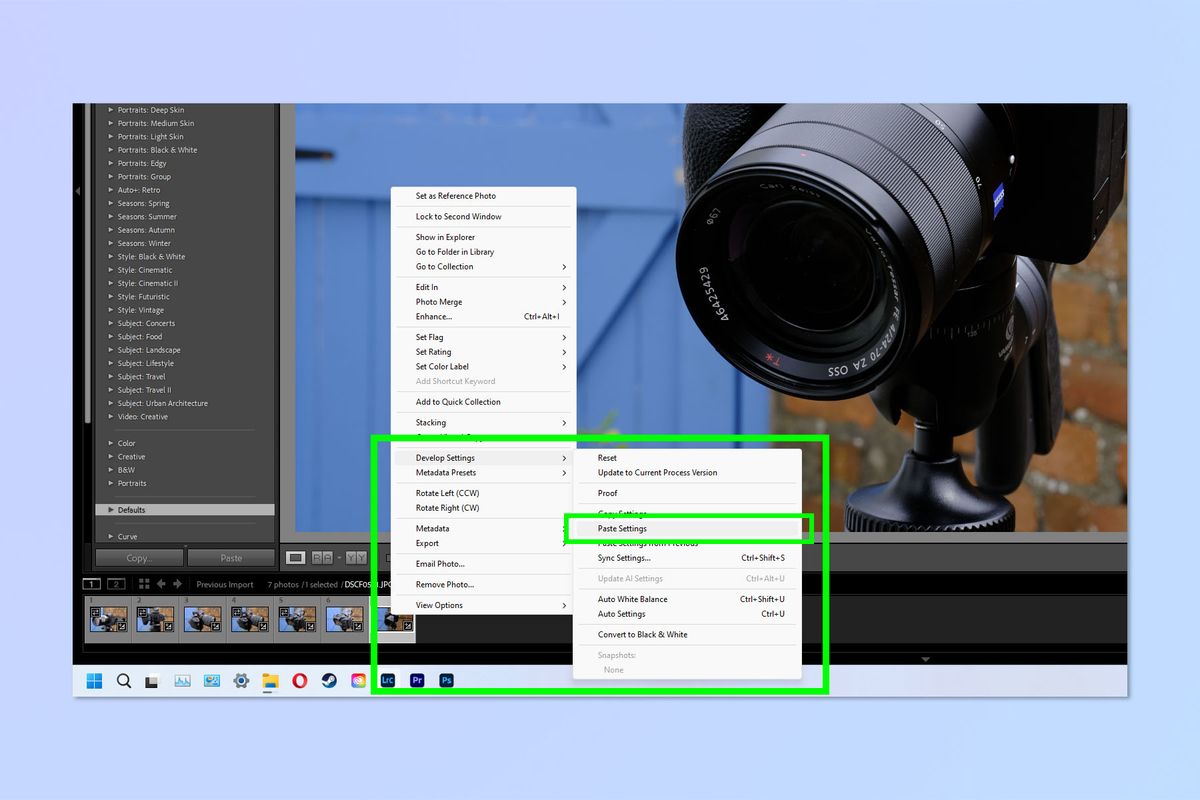
Task: Select the grid view icon in the filmstrip toolbar
Action: point(143,583)
